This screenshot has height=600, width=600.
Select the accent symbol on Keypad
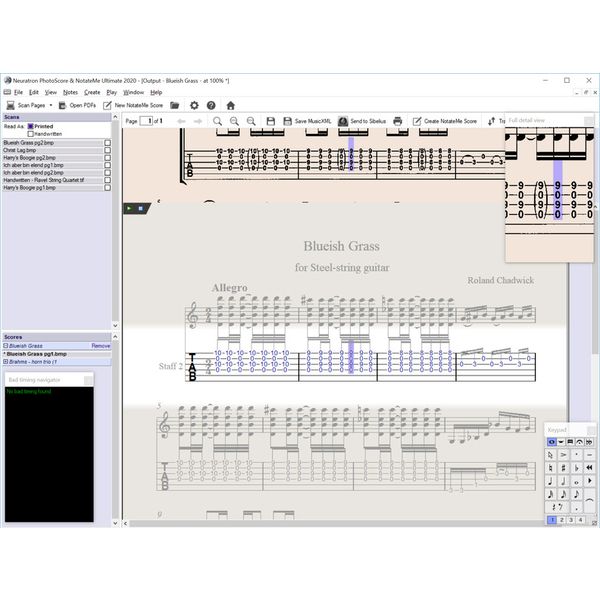pos(563,455)
